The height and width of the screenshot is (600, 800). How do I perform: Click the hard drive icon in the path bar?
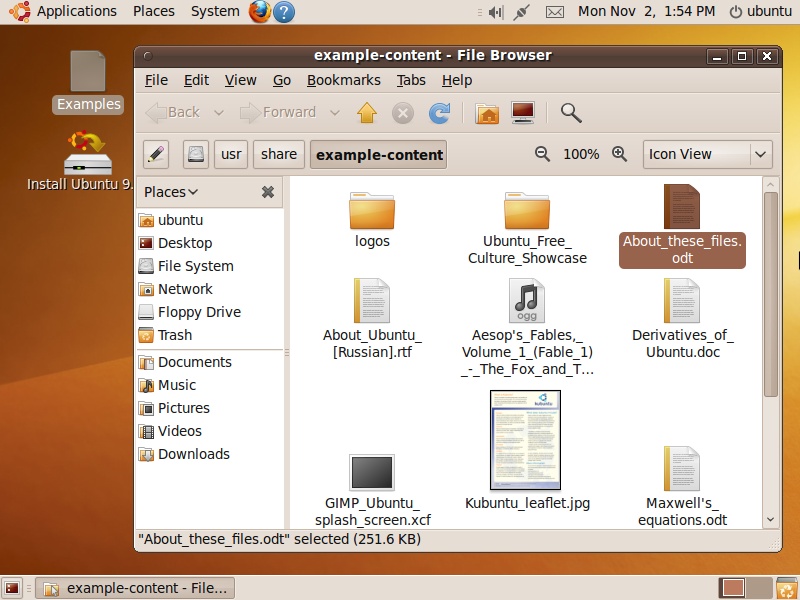click(x=195, y=154)
